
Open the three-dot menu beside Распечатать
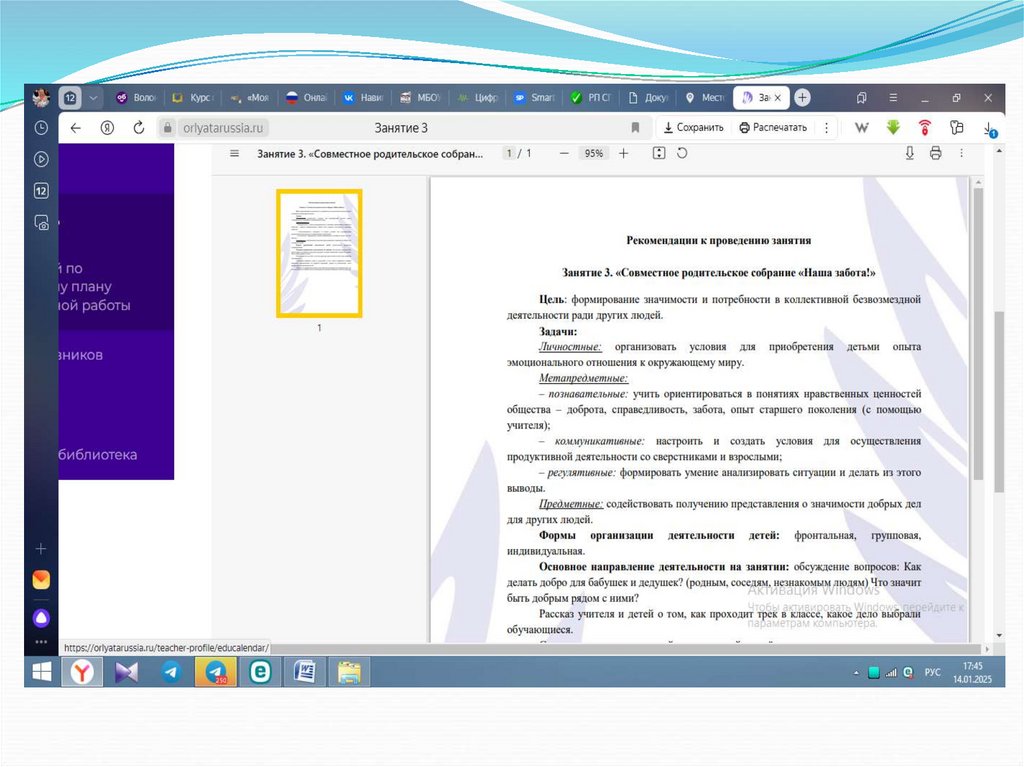826,128
